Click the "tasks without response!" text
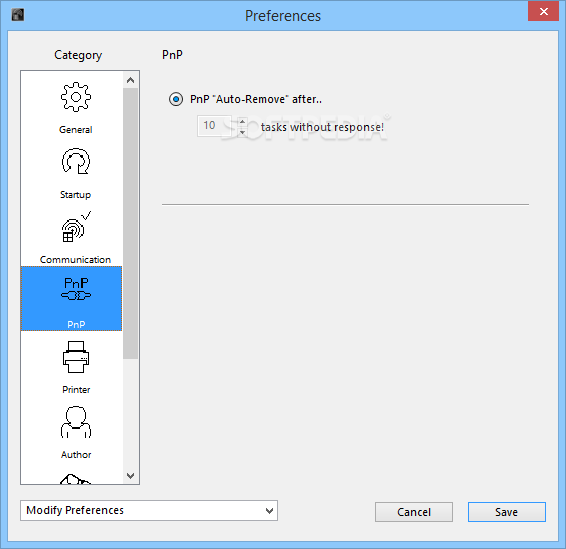This screenshot has width=566, height=549. (322, 127)
